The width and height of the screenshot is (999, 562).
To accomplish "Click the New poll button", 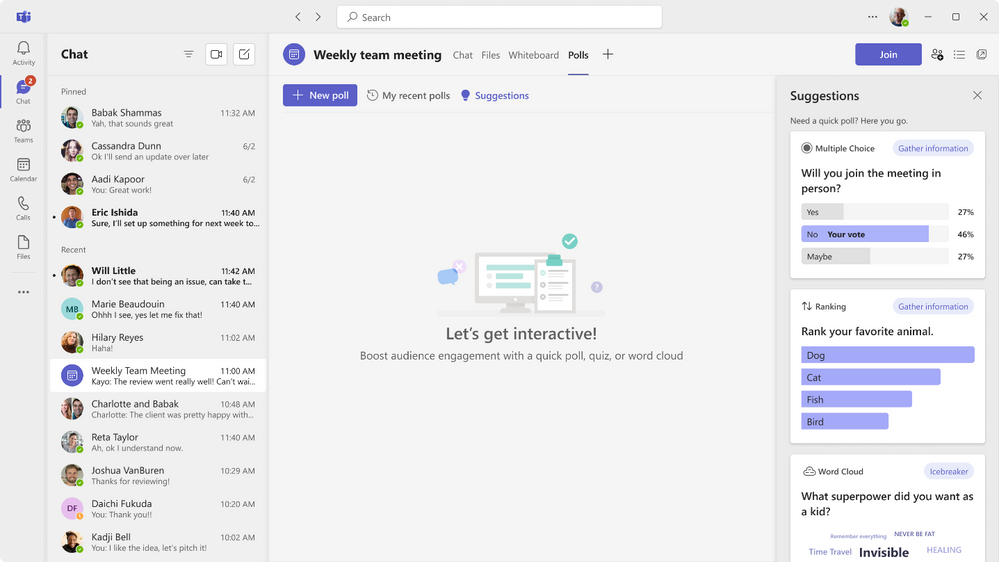I will 320,96.
